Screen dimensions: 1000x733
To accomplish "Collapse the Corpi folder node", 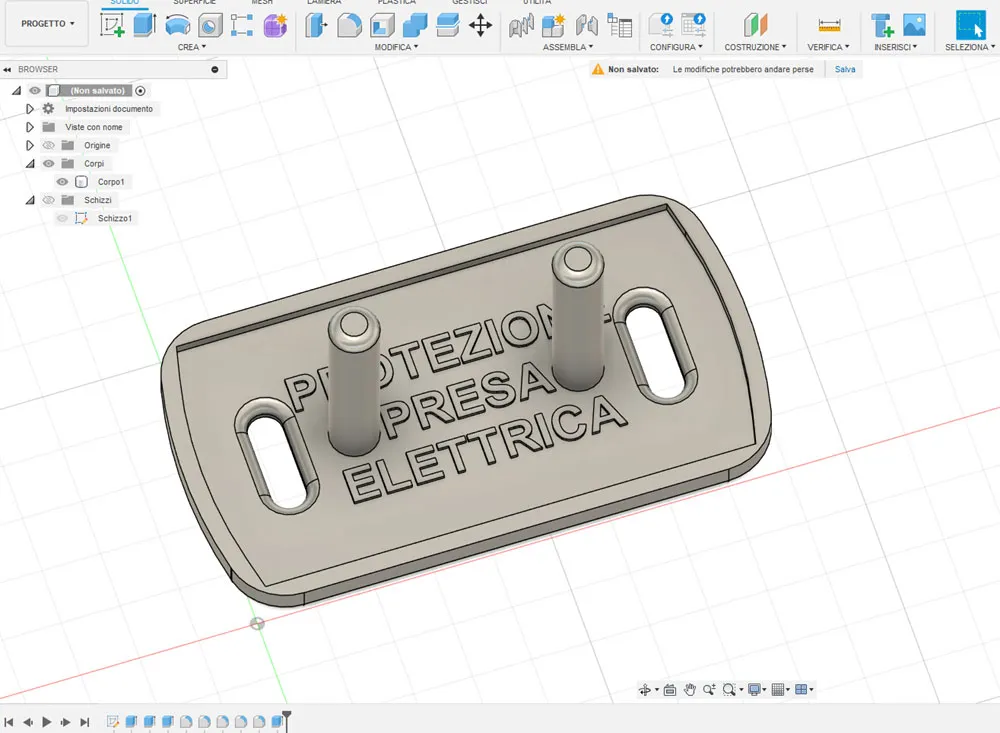I will click(30, 163).
